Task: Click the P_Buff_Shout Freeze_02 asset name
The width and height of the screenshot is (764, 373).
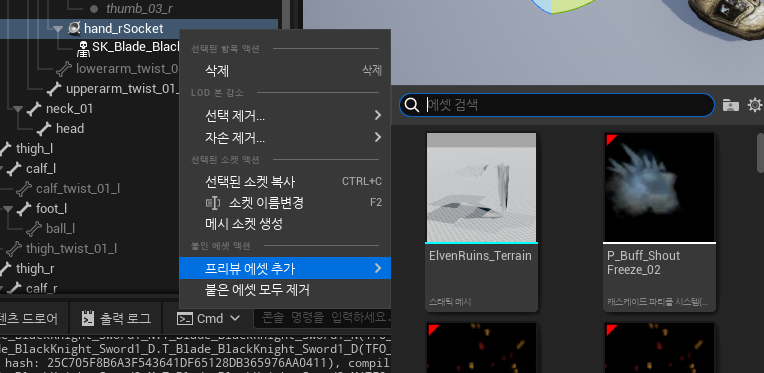Action: click(644, 262)
